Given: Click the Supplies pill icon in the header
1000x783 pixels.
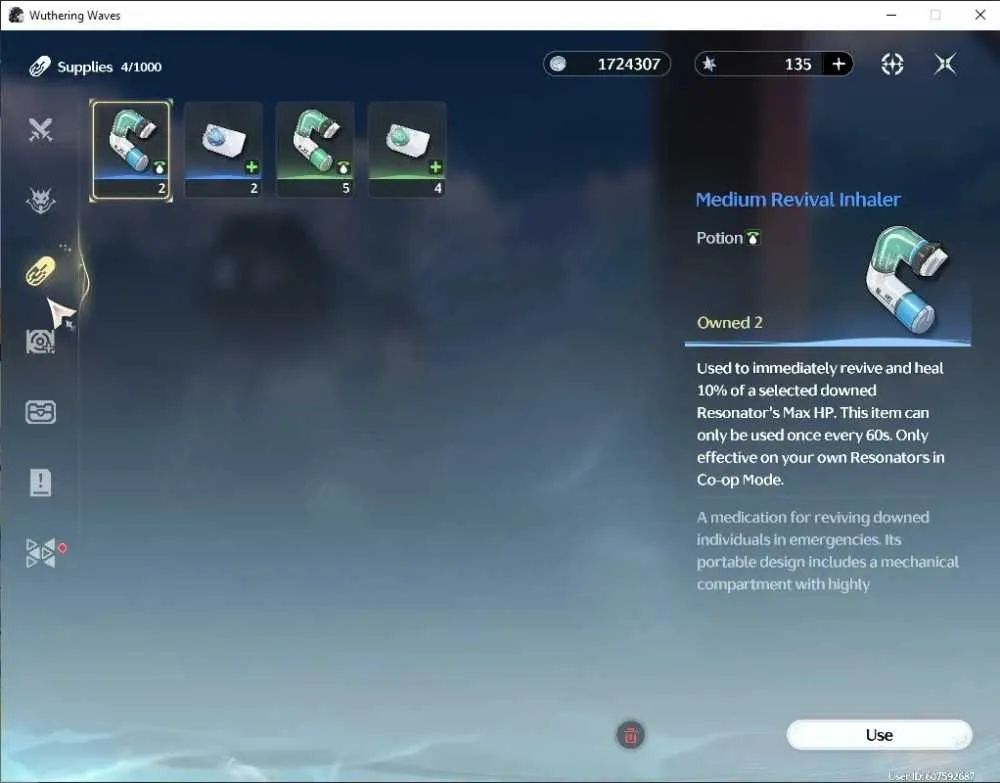Looking at the screenshot, I should click(40, 66).
